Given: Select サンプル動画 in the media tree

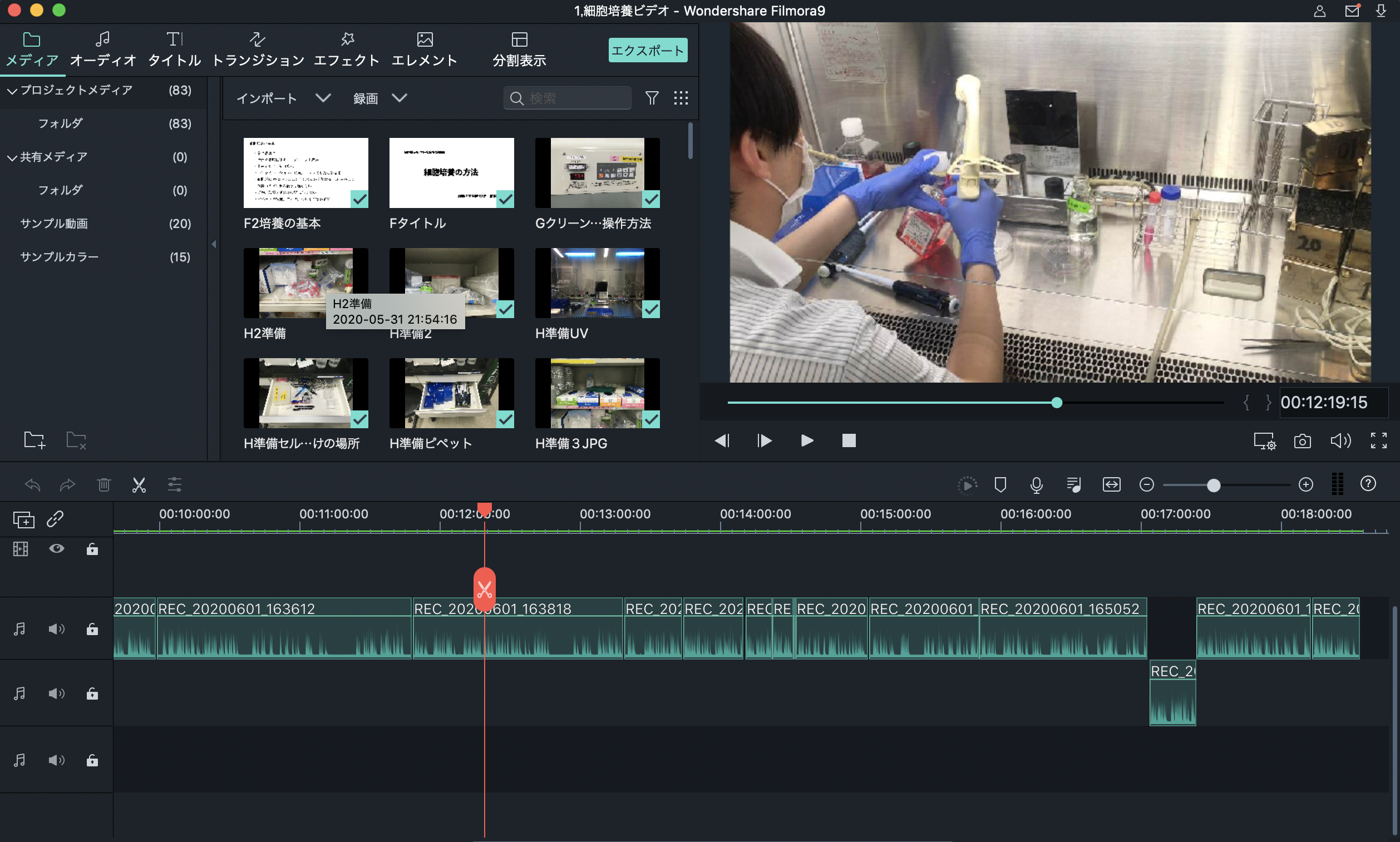Looking at the screenshot, I should (x=103, y=224).
